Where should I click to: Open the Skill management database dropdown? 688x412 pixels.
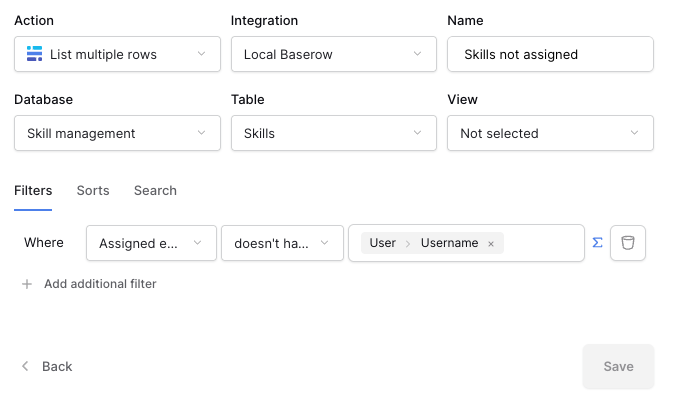[117, 133]
